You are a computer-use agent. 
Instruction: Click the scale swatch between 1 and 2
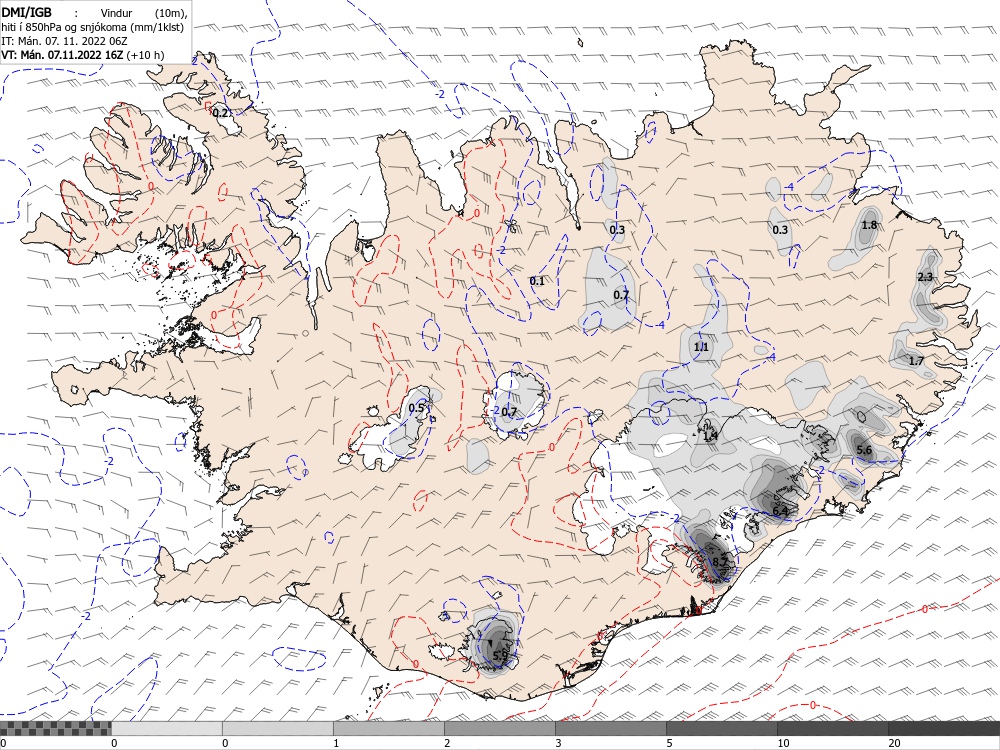388,728
